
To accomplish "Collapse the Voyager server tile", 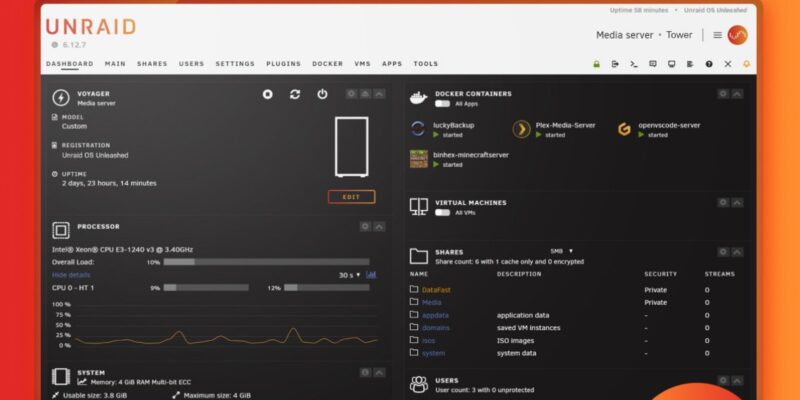I will pyautogui.click(x=380, y=94).
